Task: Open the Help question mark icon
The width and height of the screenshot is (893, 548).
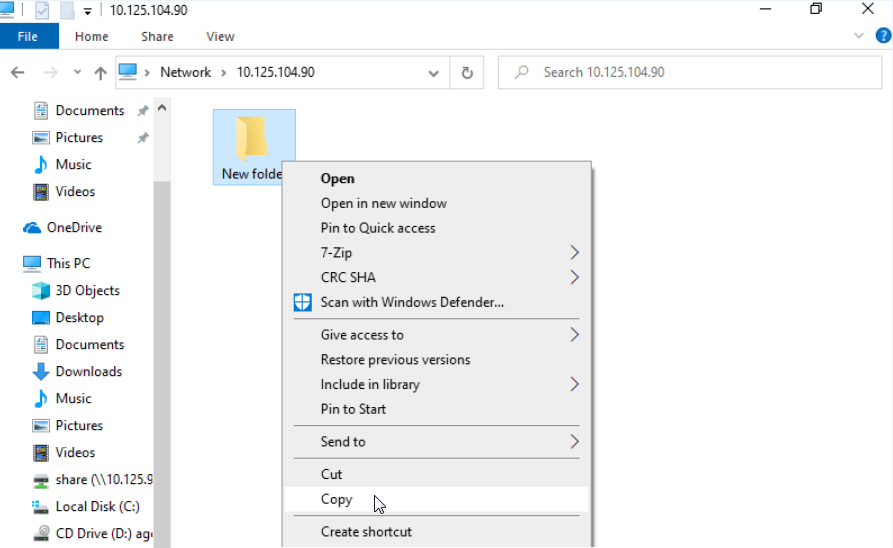Action: click(883, 36)
